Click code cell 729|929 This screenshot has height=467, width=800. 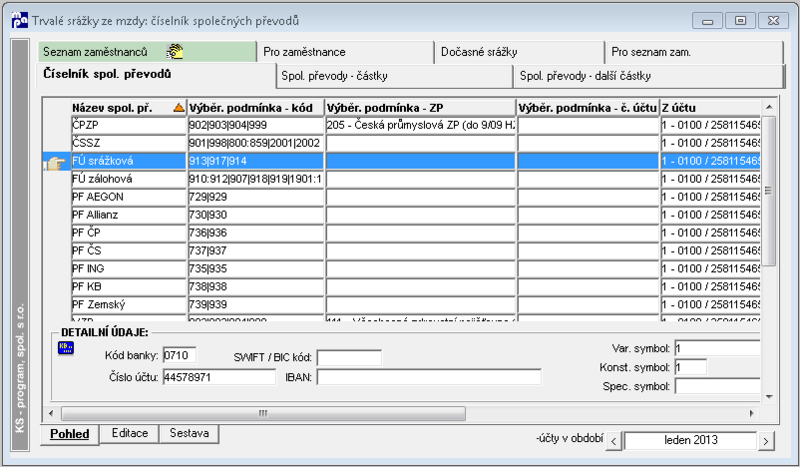[256, 196]
